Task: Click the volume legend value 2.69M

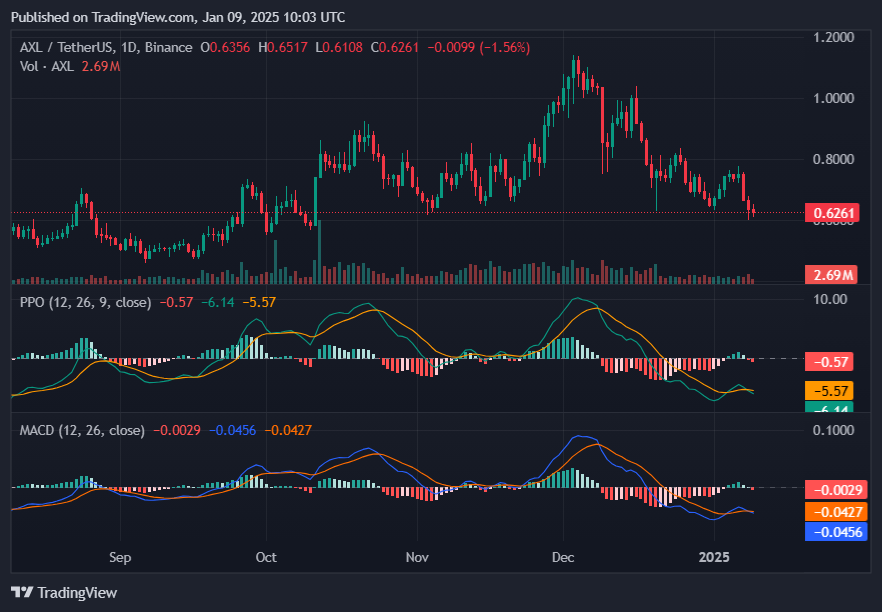Action: tap(101, 66)
